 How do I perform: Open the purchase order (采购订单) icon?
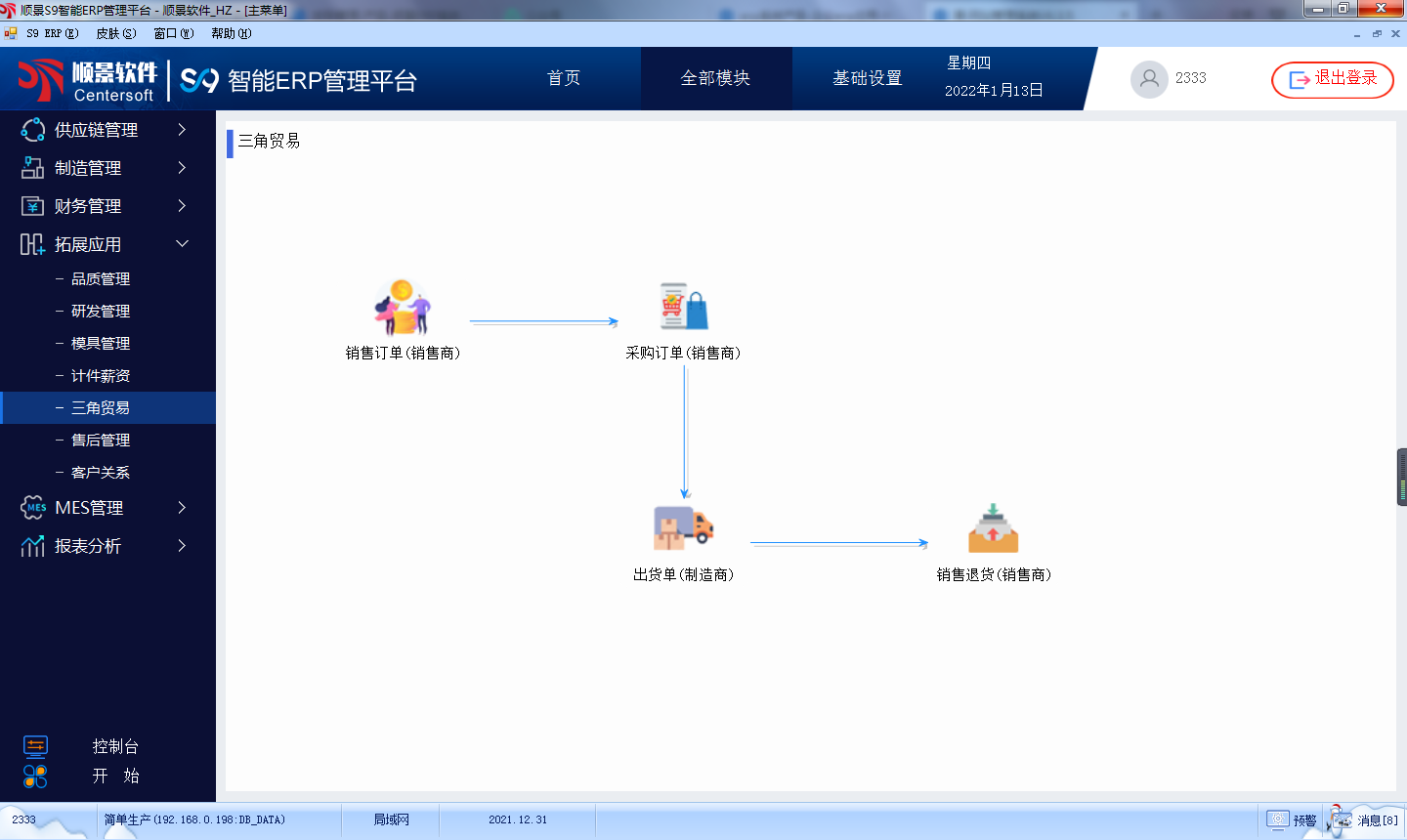point(684,307)
